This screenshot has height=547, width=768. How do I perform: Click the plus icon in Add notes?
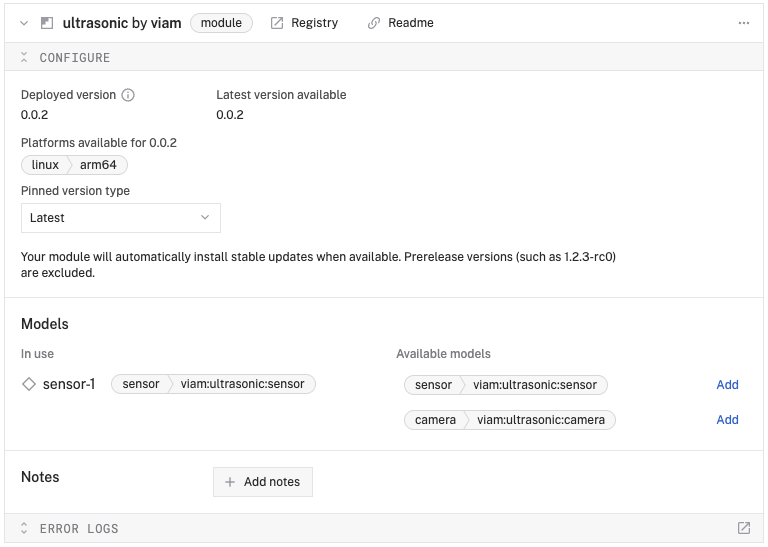(230, 482)
